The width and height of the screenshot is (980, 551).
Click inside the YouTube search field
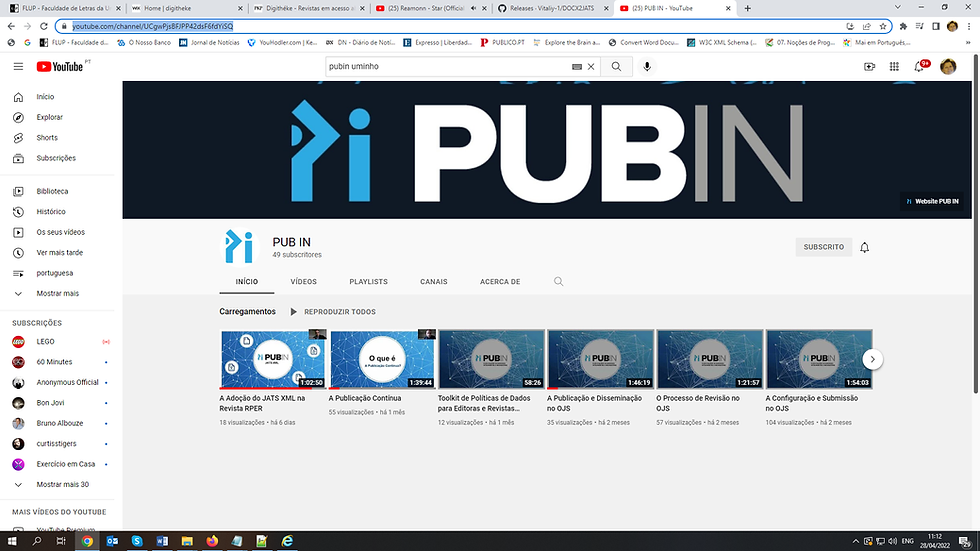pos(448,66)
